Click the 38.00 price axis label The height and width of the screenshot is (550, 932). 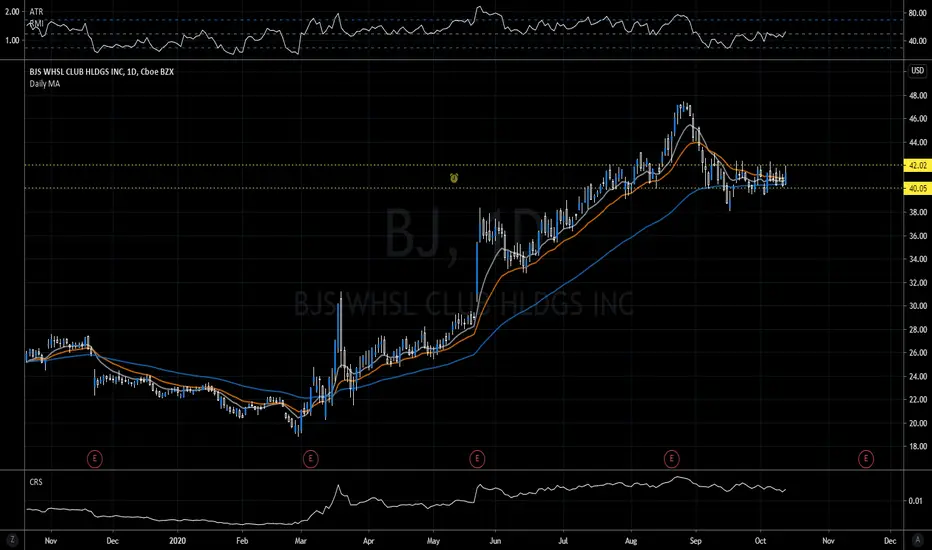coord(918,212)
